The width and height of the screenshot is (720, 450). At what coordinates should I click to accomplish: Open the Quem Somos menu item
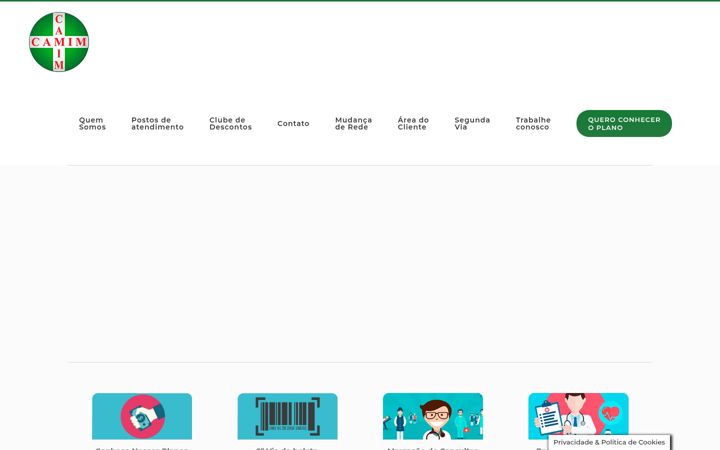pos(92,124)
